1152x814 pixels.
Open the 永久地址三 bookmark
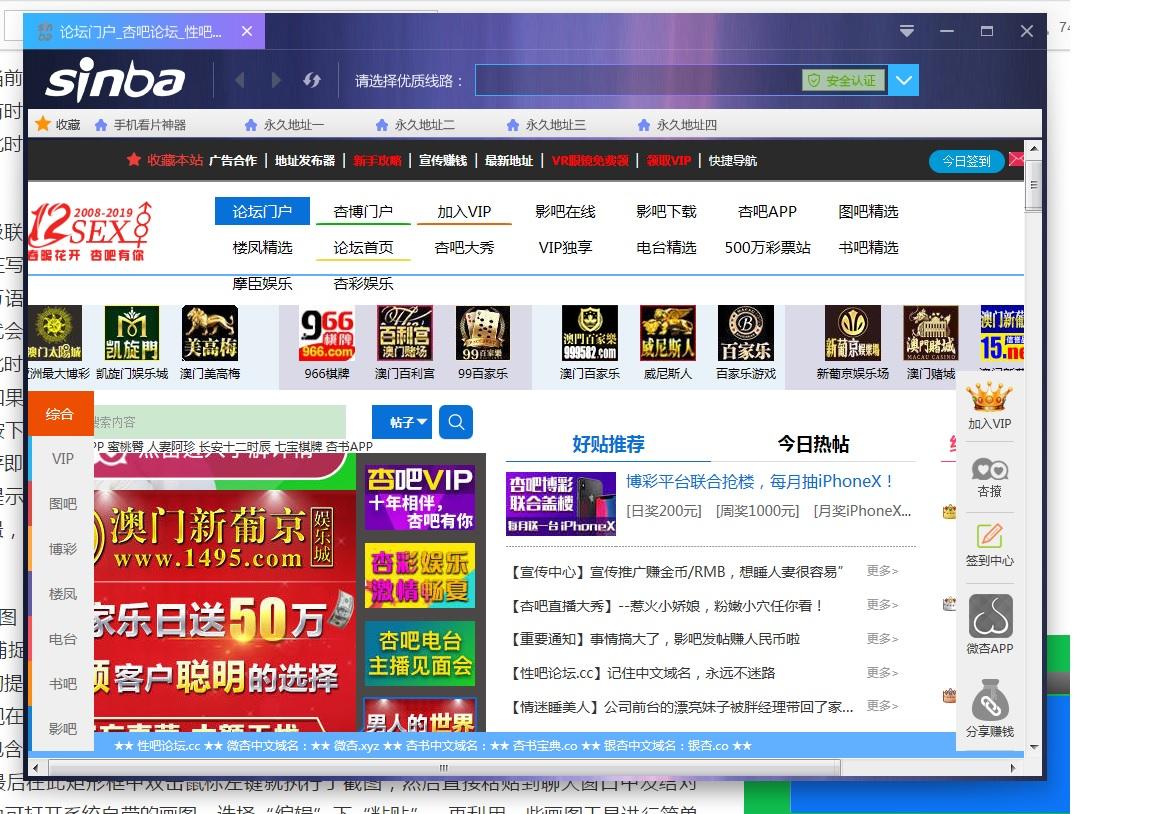545,125
